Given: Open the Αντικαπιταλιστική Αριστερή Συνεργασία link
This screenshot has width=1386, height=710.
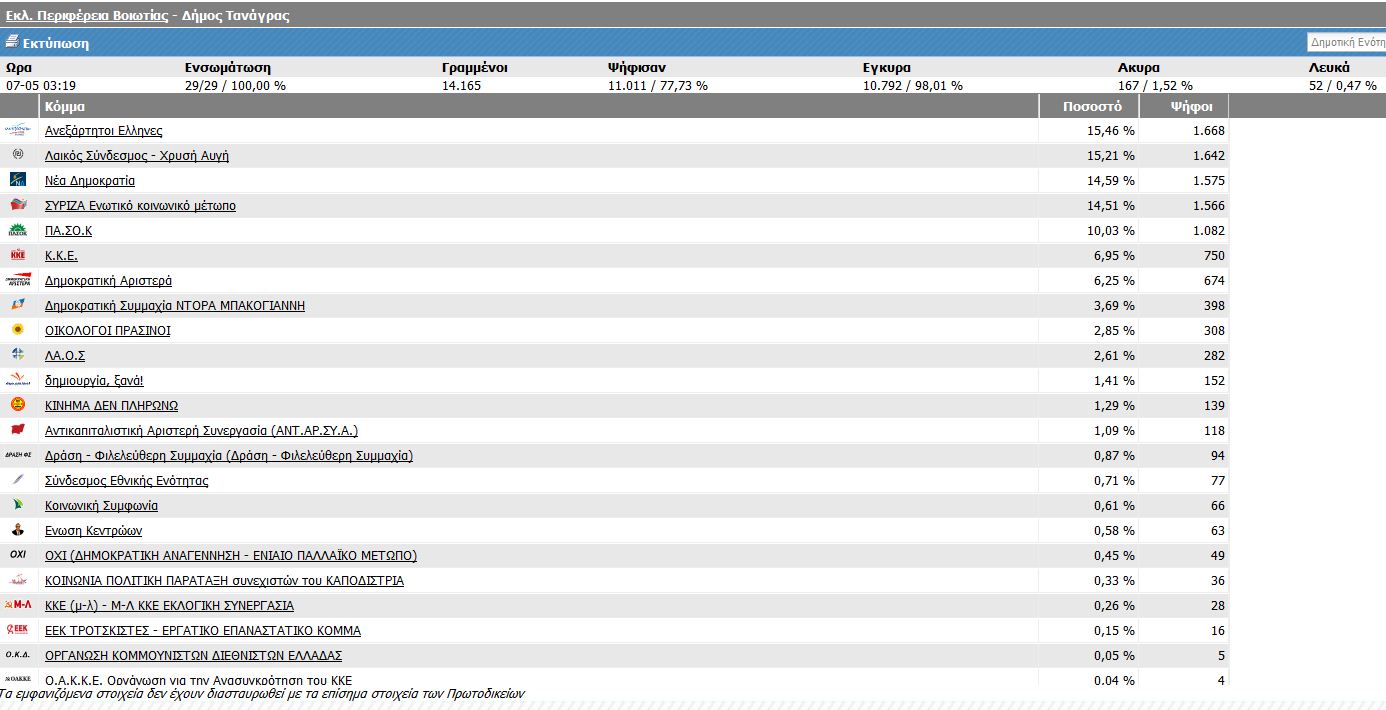Looking at the screenshot, I should [x=201, y=431].
